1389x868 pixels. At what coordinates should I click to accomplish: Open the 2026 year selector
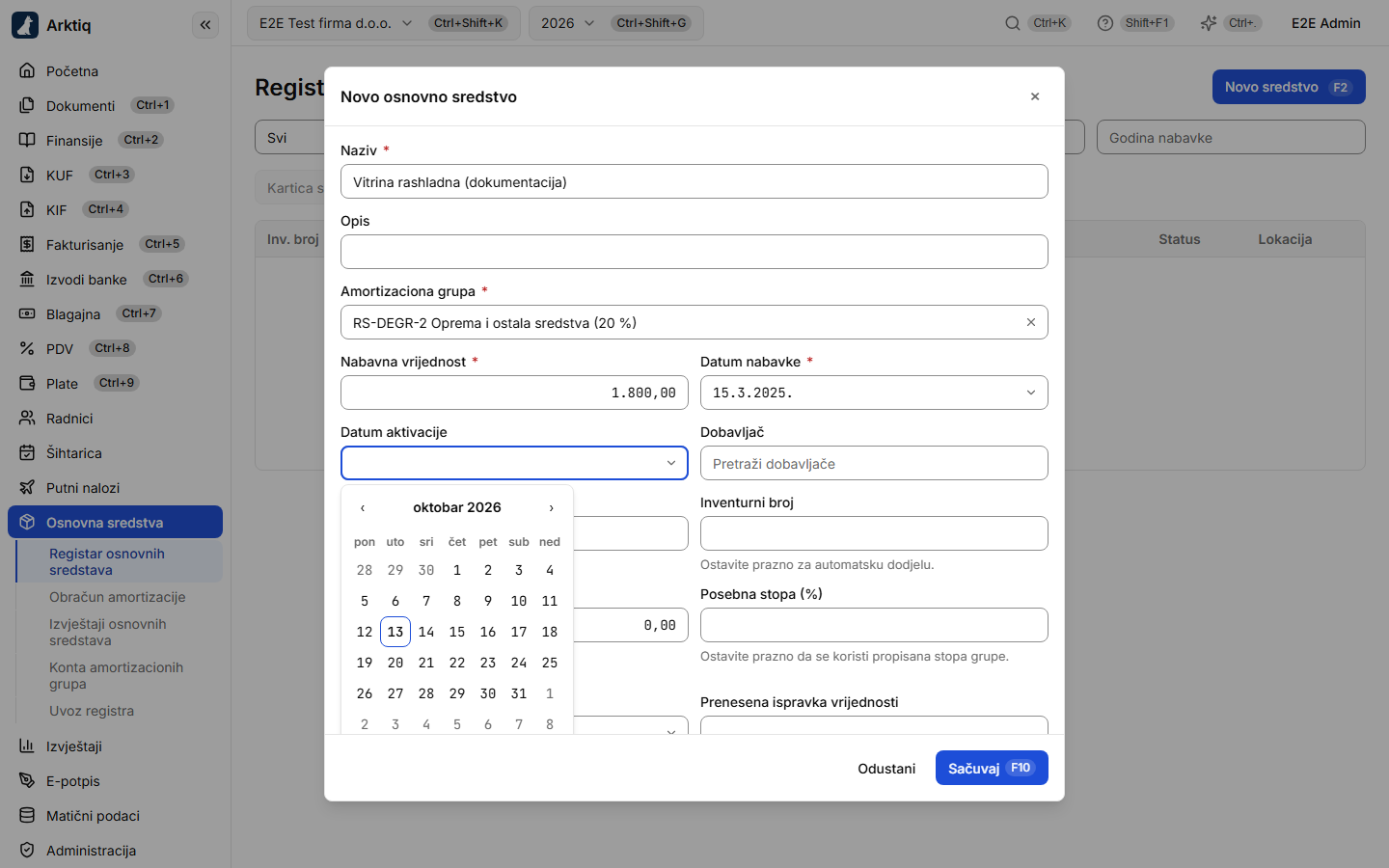(x=616, y=23)
